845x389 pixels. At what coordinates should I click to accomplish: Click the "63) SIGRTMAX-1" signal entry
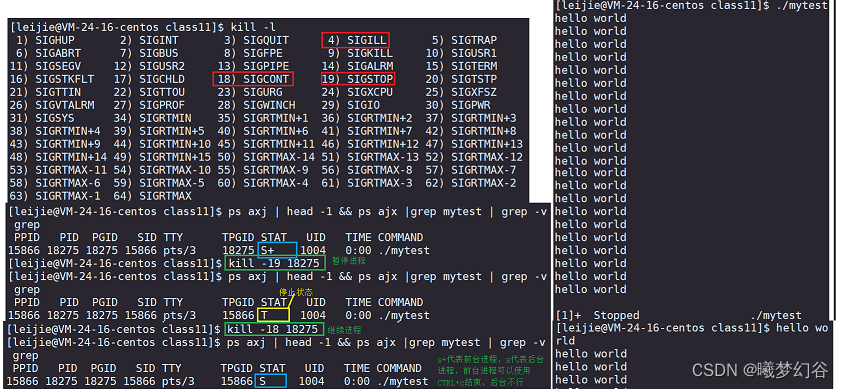pyautogui.click(x=54, y=196)
